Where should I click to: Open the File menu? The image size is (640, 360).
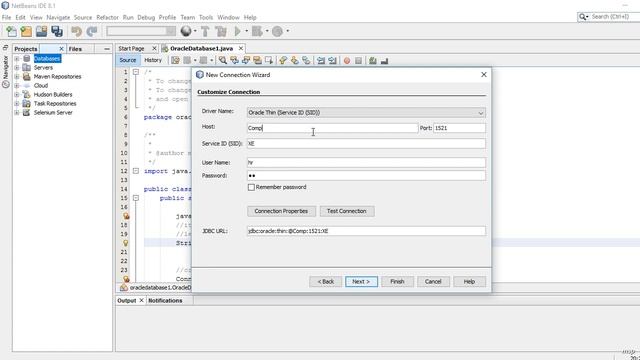[x=7, y=18]
